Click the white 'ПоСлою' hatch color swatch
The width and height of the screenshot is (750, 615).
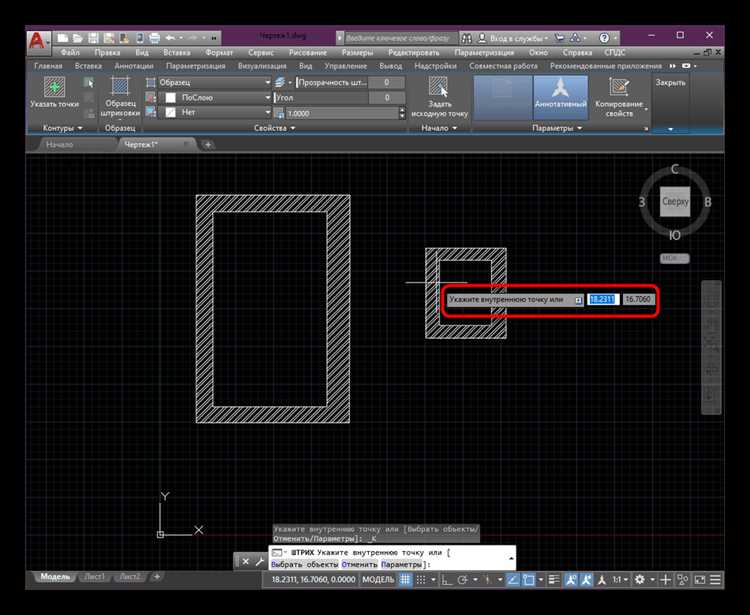point(170,98)
